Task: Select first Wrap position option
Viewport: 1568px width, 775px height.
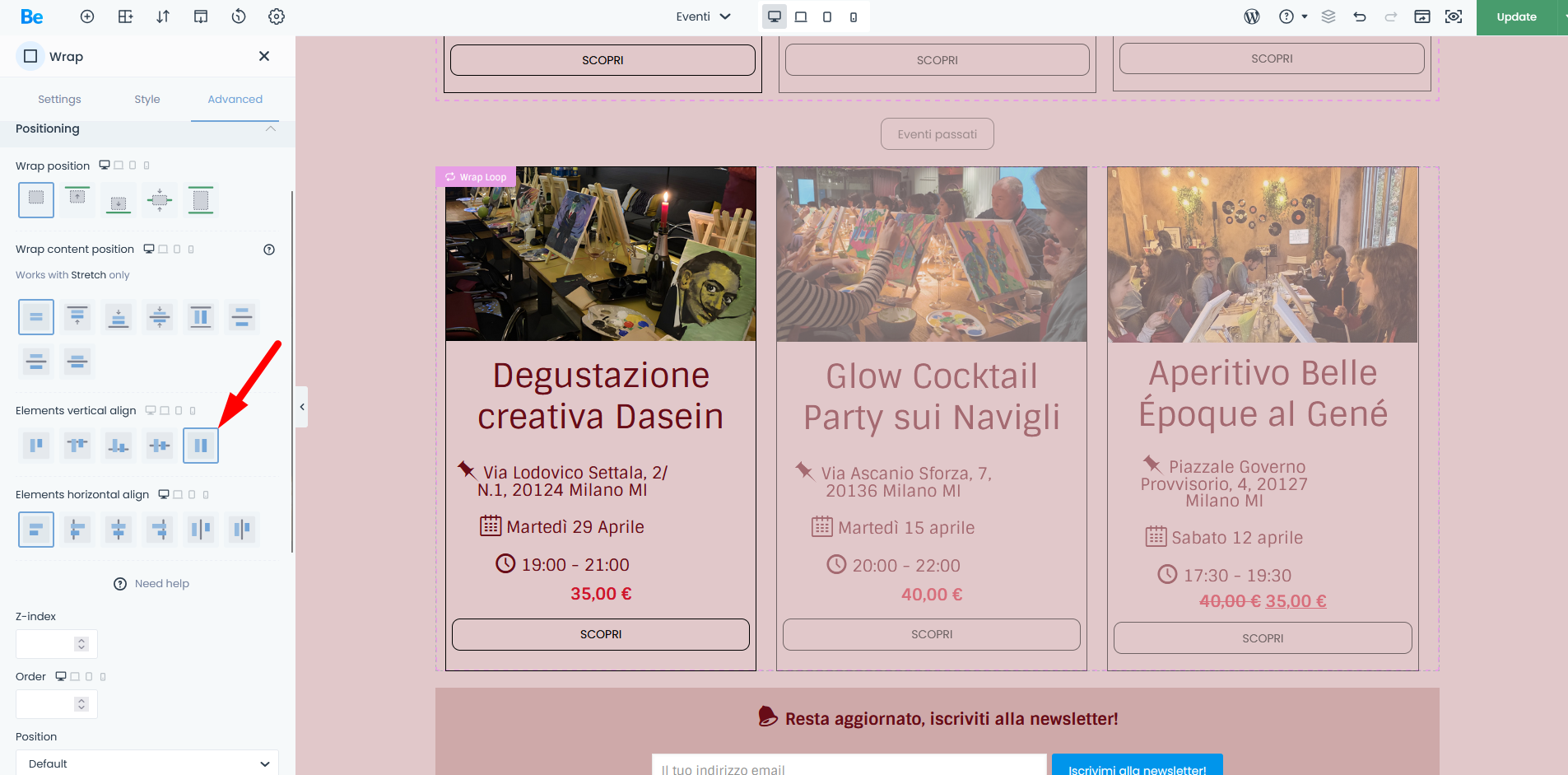Action: click(x=36, y=199)
